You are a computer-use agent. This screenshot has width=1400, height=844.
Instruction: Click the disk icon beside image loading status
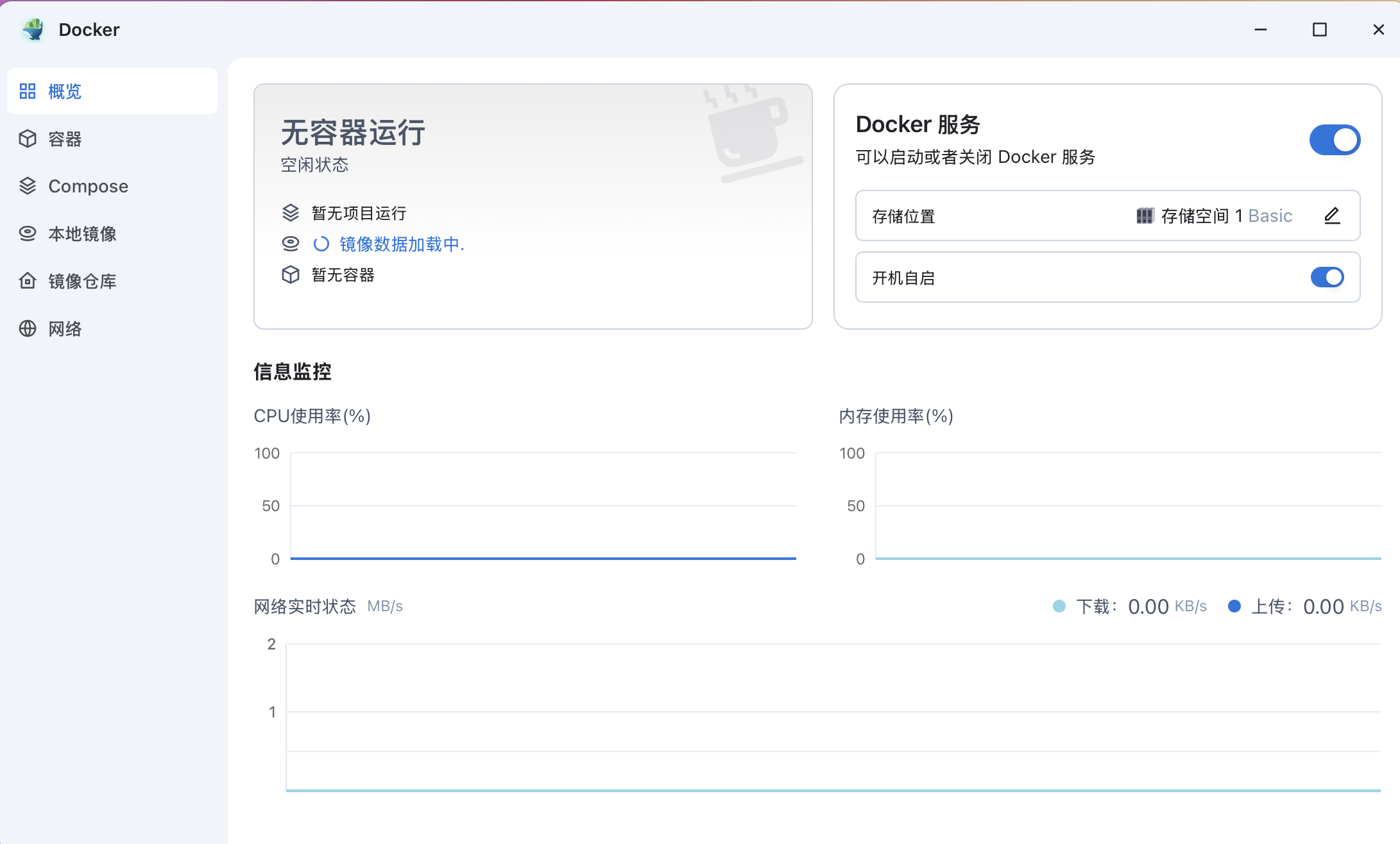291,244
